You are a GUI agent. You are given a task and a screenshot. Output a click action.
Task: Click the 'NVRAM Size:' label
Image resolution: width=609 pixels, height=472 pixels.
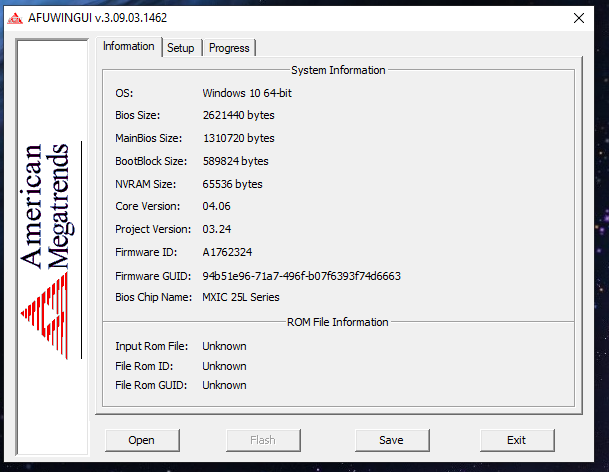[146, 184]
